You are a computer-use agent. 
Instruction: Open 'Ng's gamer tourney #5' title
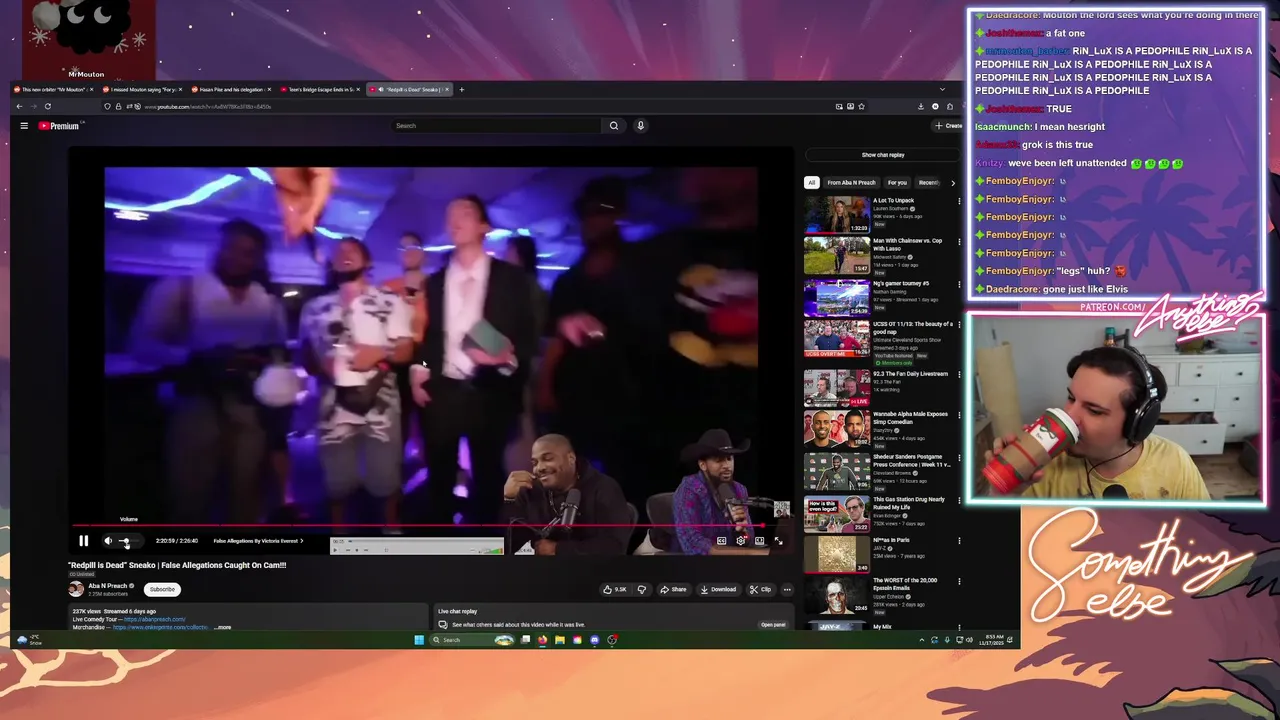[x=901, y=283]
